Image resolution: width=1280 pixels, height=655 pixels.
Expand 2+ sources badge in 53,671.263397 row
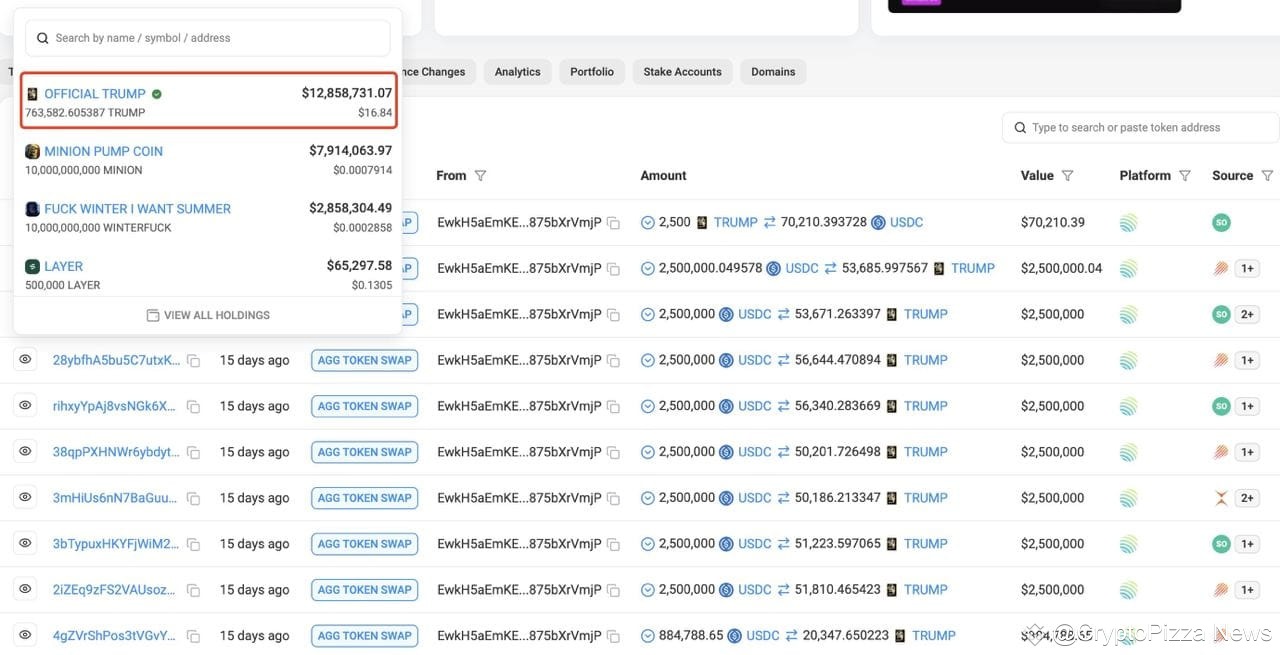[x=1247, y=314]
